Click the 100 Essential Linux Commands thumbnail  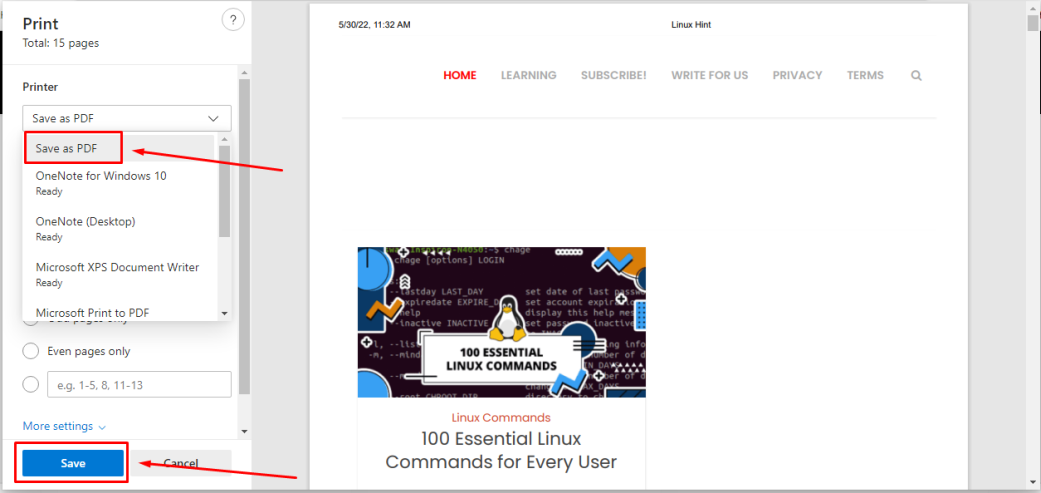pyautogui.click(x=501, y=322)
